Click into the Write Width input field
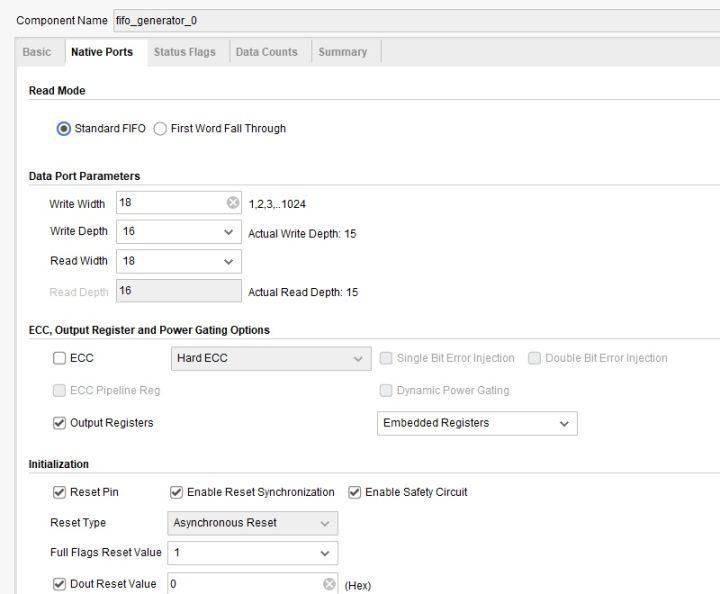Image resolution: width=720 pixels, height=594 pixels. coord(170,203)
